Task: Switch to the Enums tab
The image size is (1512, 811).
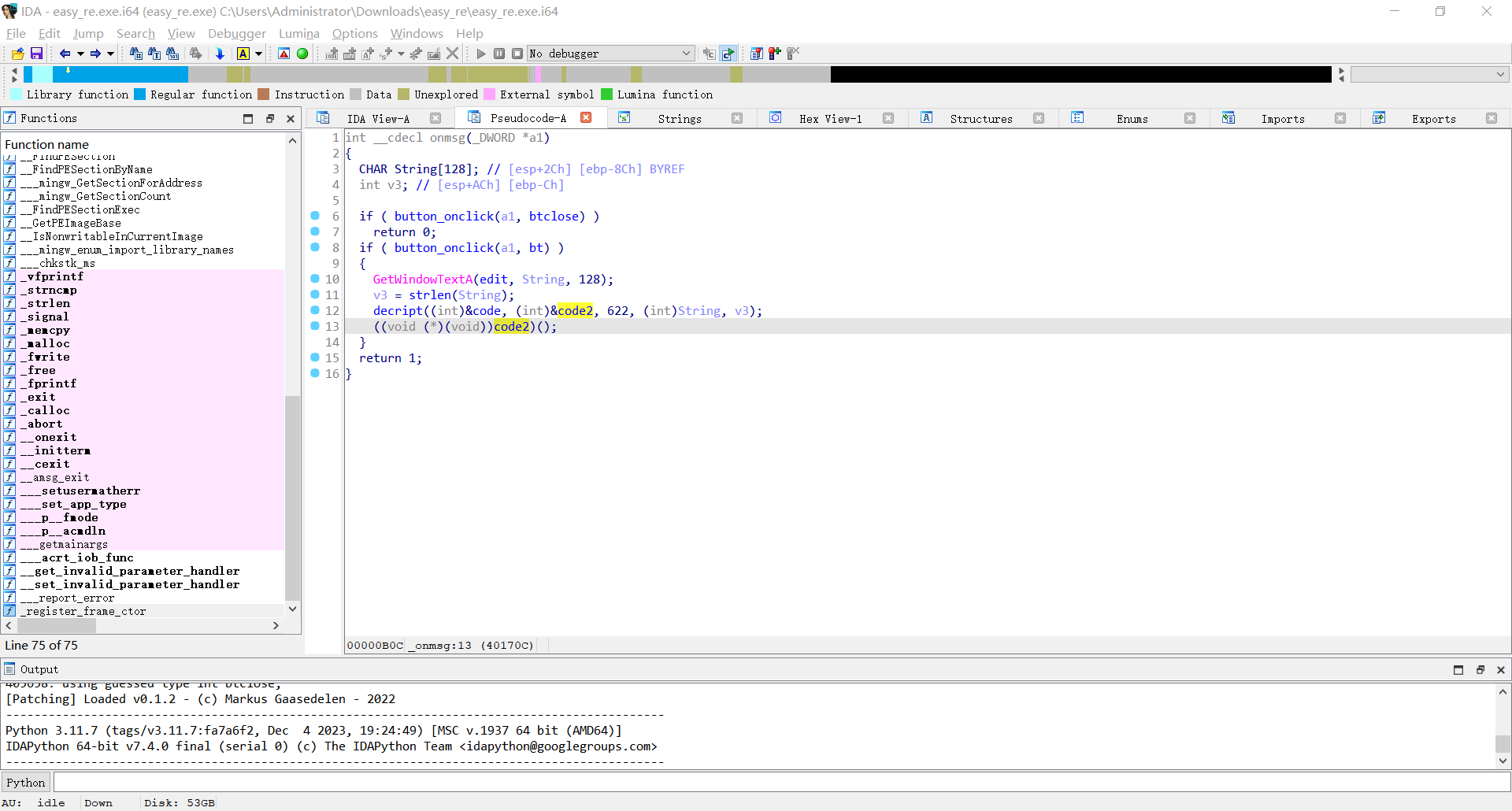Action: [x=1132, y=119]
